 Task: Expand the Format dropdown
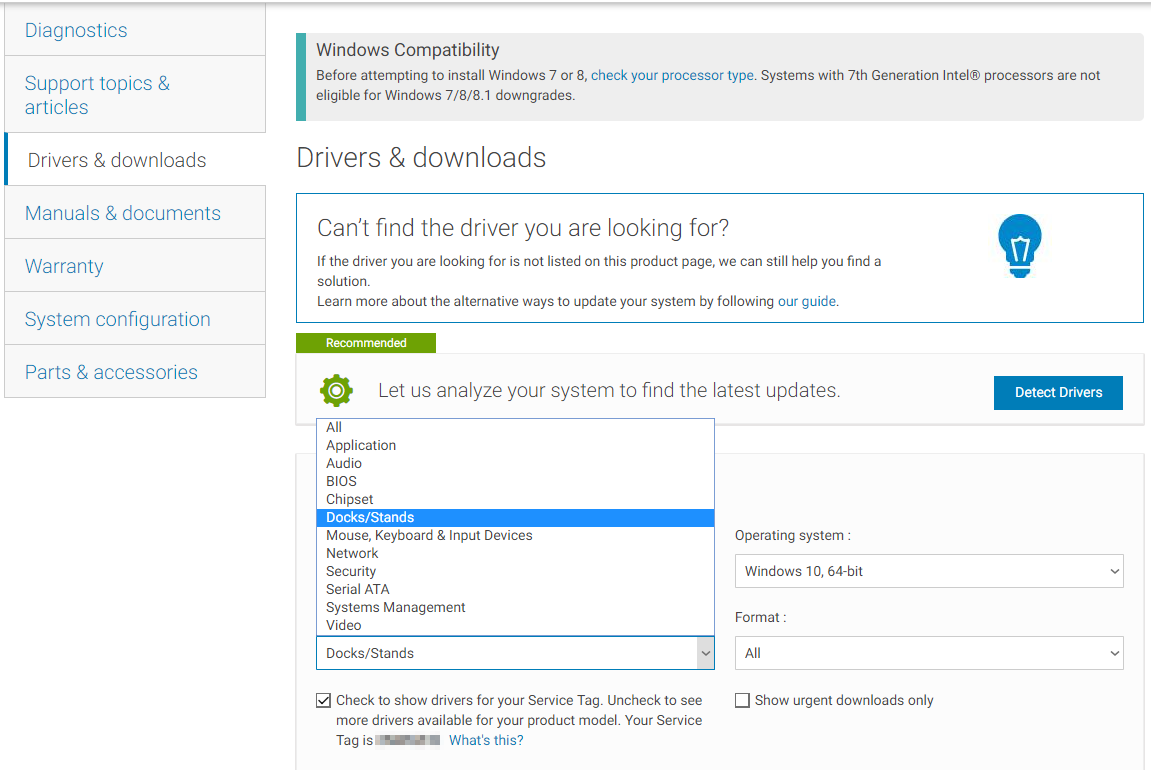tap(929, 653)
